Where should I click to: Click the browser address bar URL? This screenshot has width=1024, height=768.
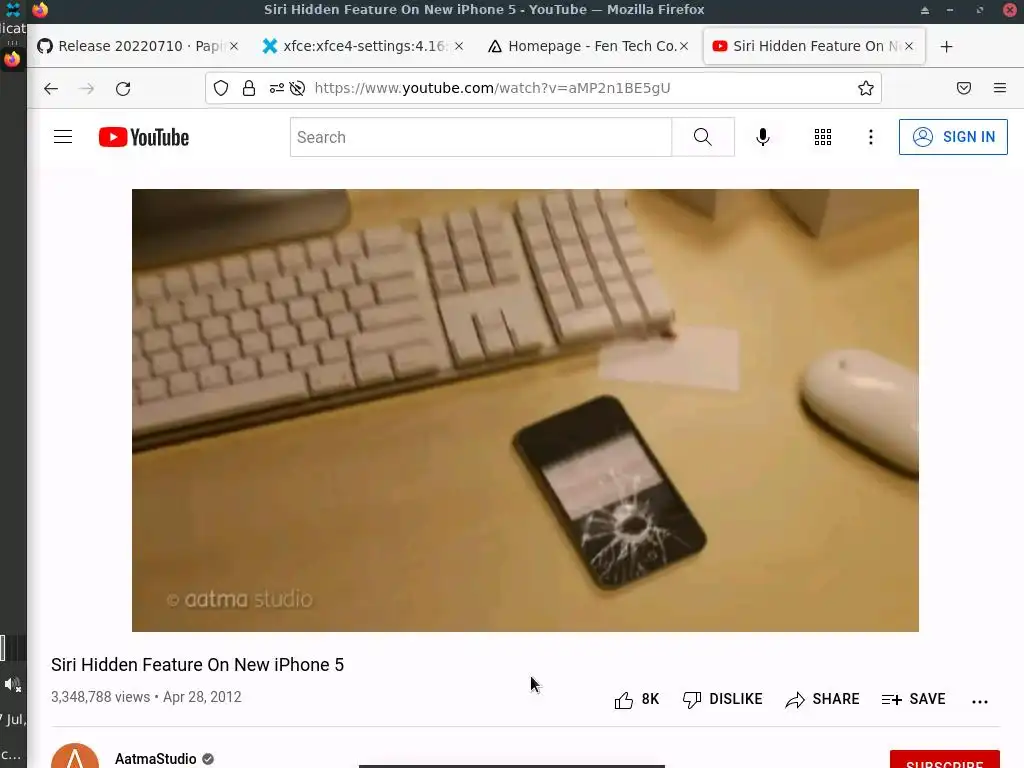[492, 88]
